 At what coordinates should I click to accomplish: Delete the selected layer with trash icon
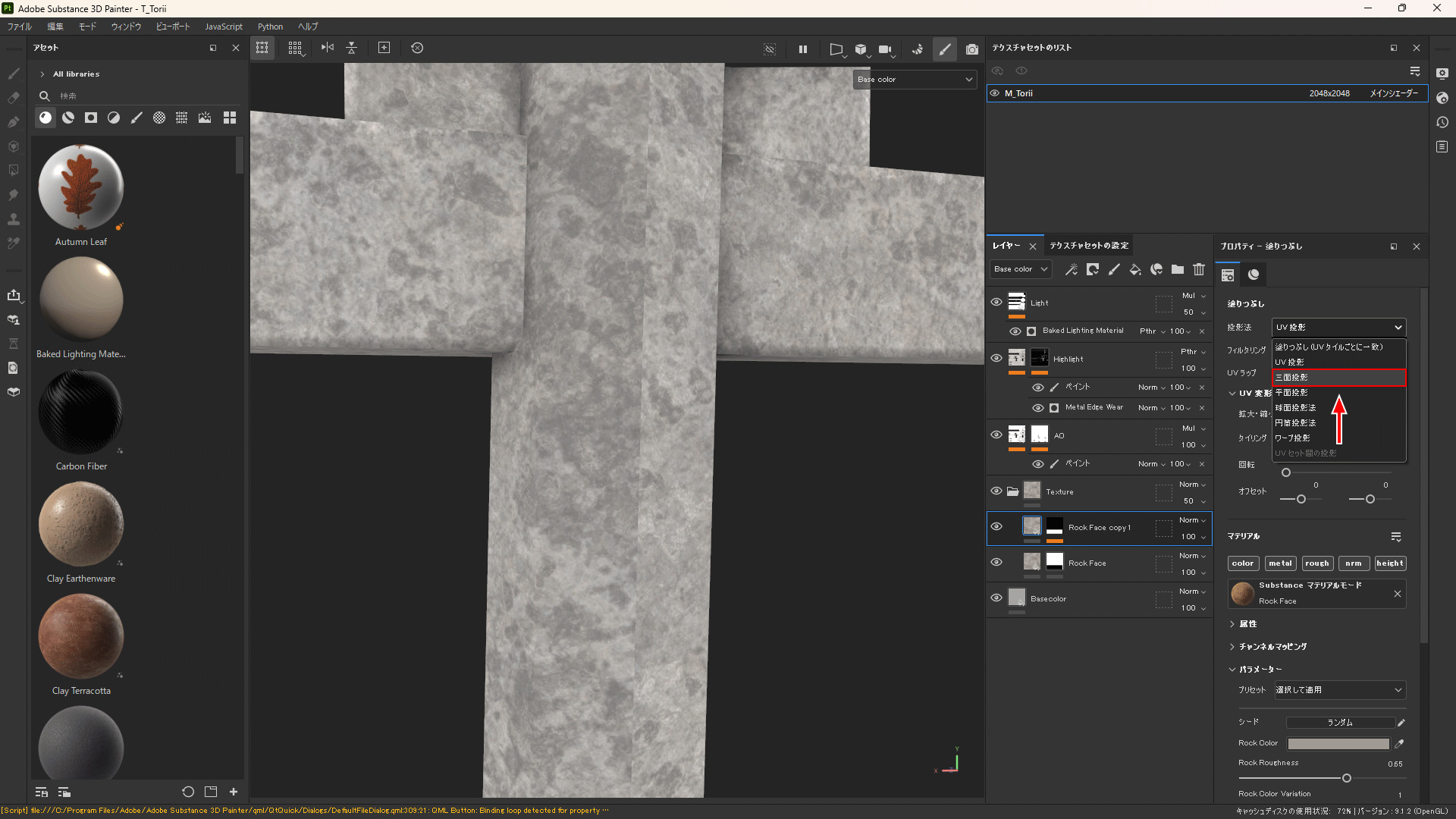[1199, 269]
